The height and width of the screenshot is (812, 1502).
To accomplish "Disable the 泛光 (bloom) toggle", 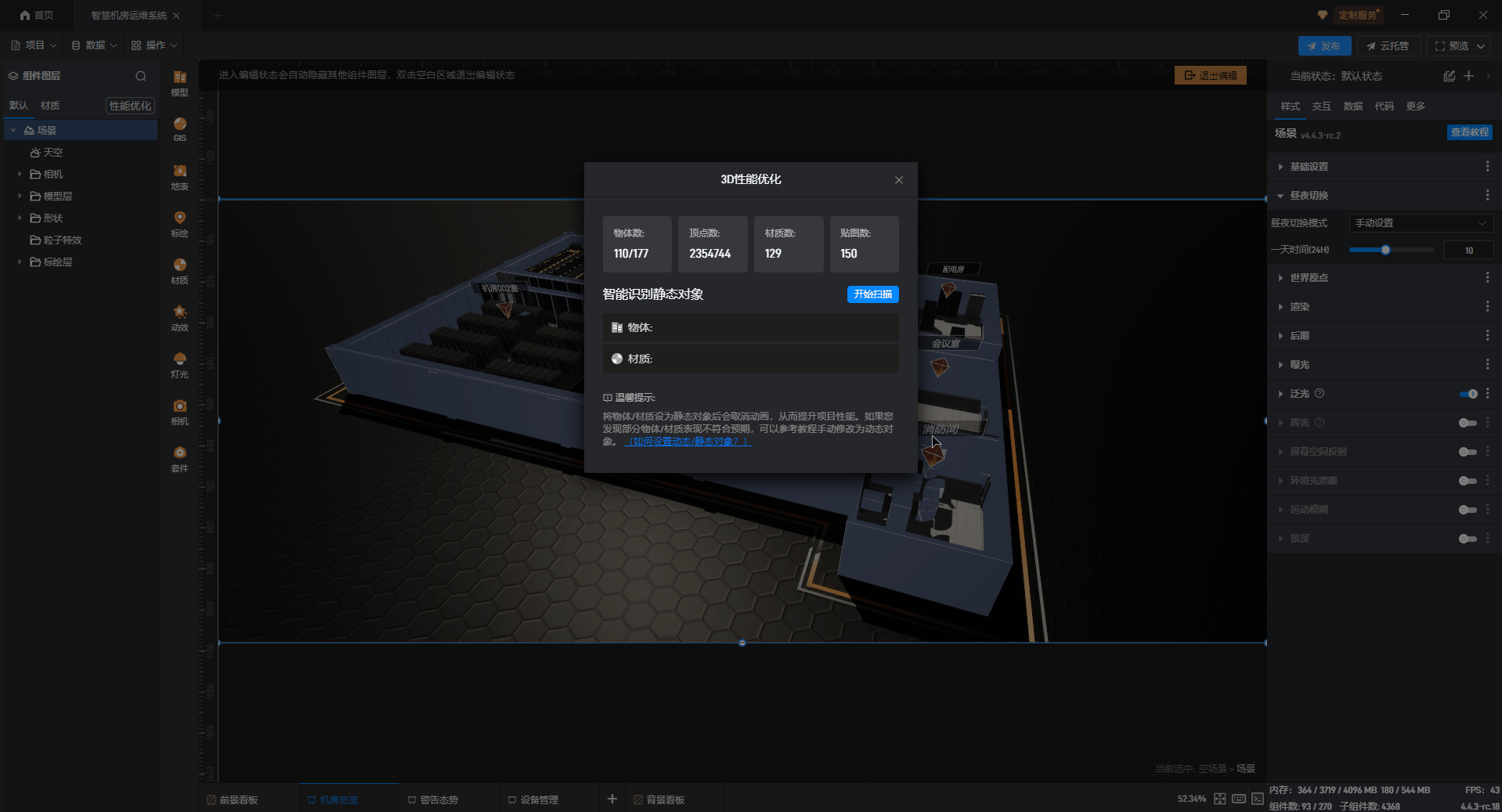I will [1468, 394].
